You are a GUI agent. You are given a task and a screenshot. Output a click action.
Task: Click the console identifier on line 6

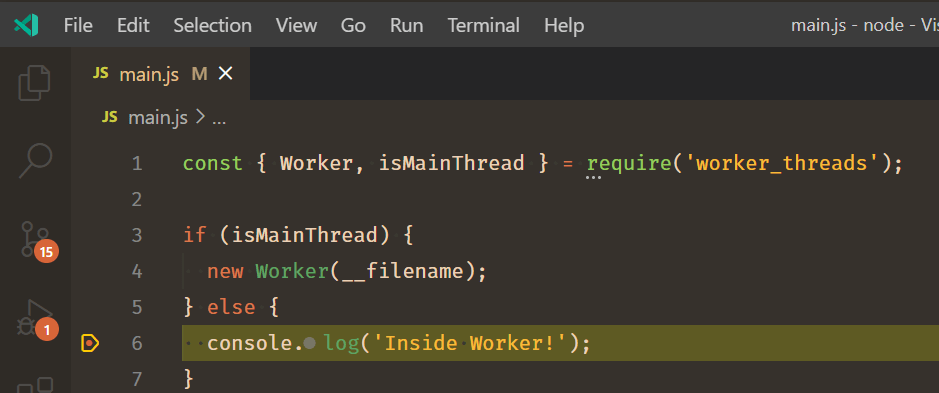[250, 344]
